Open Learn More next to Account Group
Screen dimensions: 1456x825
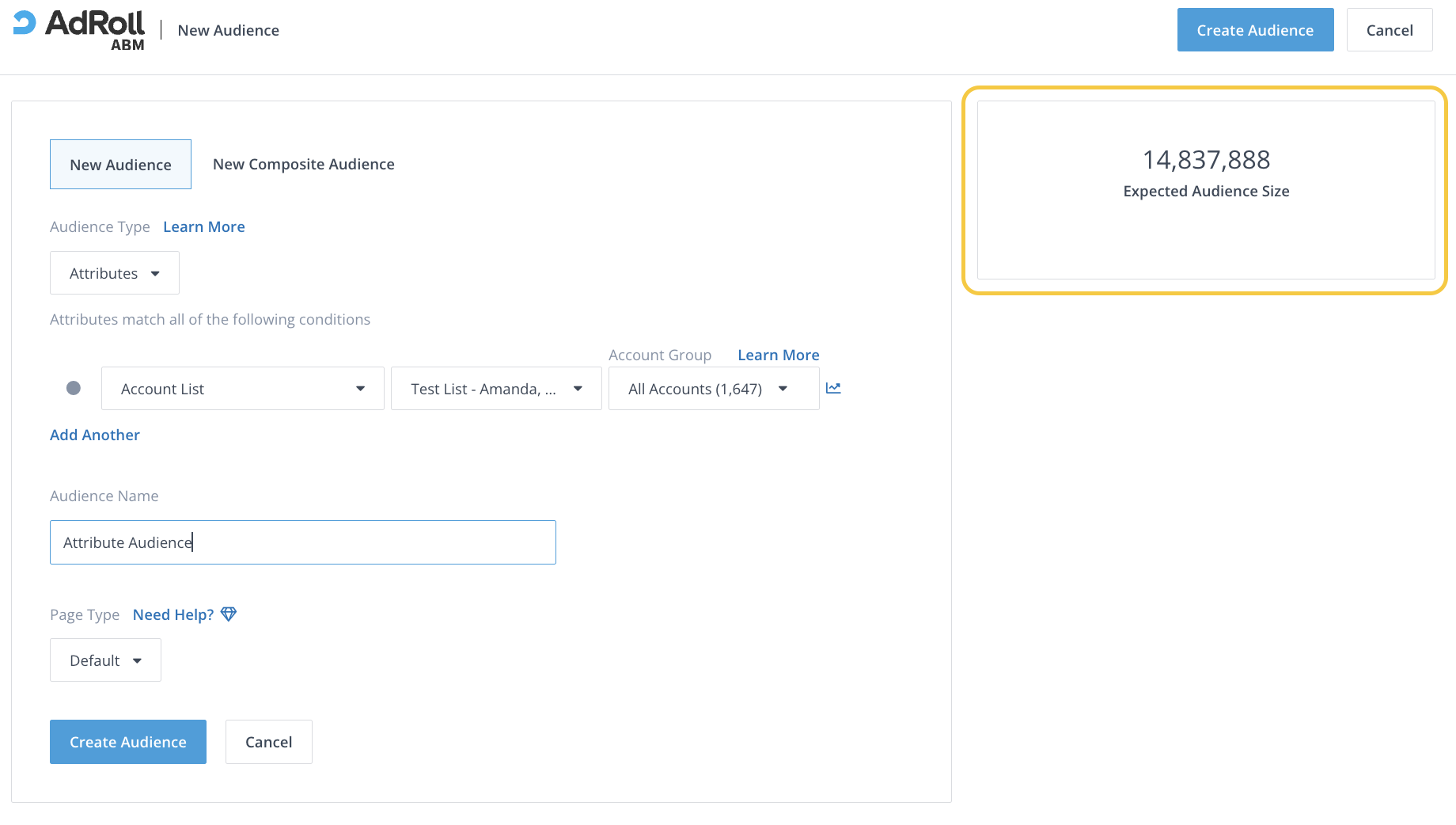point(778,355)
